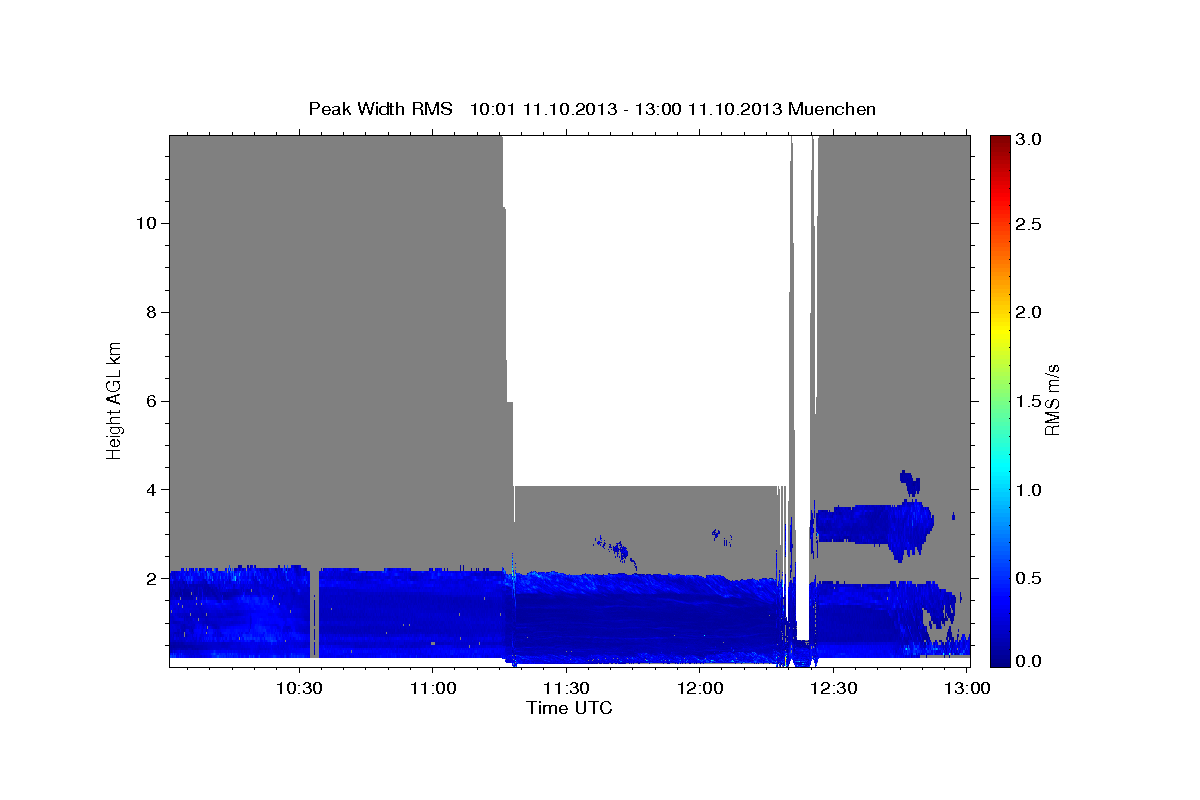Click the '10:30' time tick label
Viewport: 1200px width, 800px height.
[299, 688]
